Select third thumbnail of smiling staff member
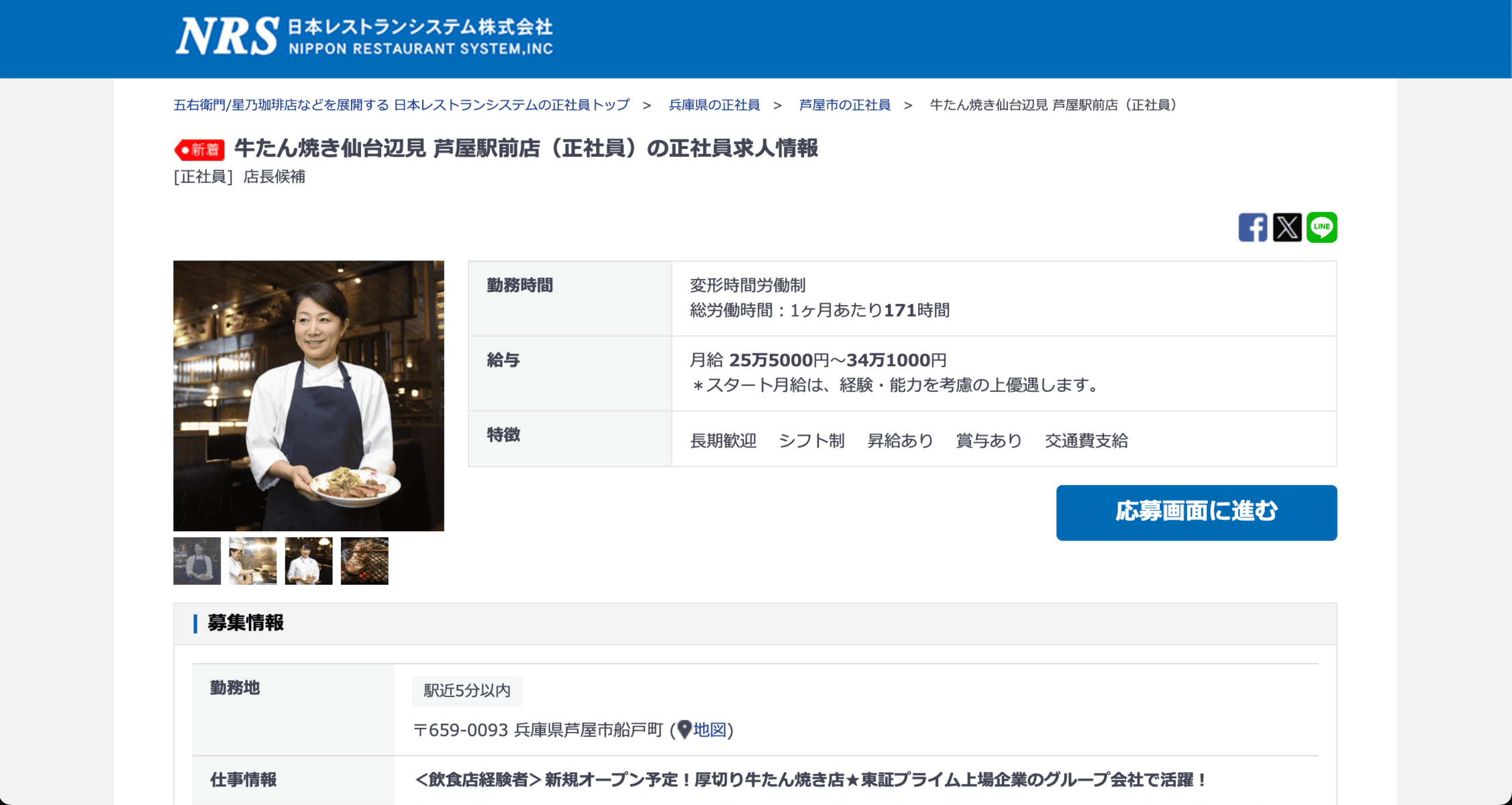The height and width of the screenshot is (805, 1512). 308,561
